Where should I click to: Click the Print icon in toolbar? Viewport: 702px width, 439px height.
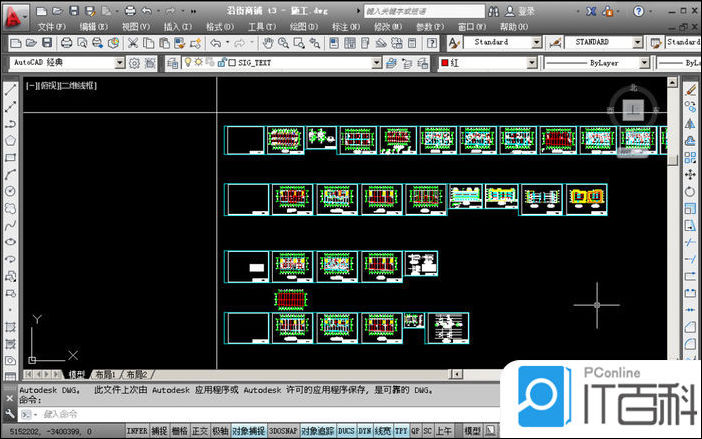[66, 43]
